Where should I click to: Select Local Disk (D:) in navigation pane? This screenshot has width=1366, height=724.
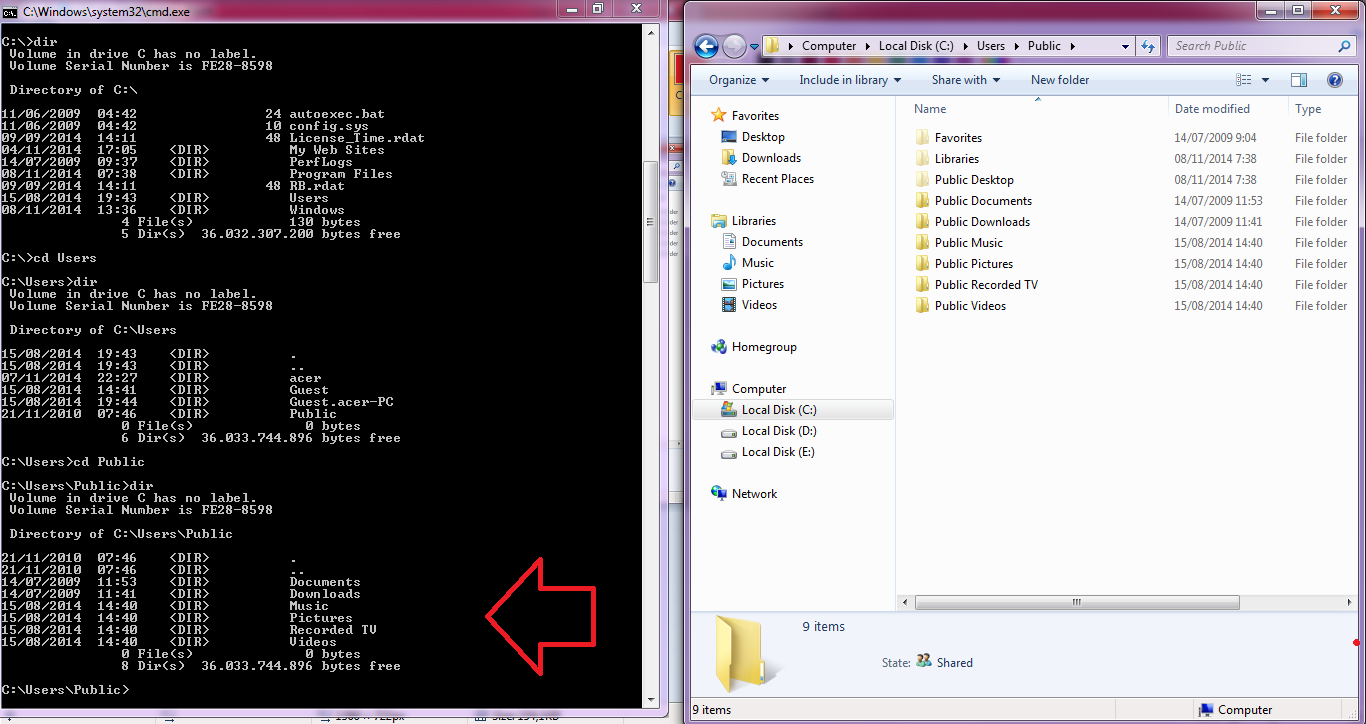779,431
